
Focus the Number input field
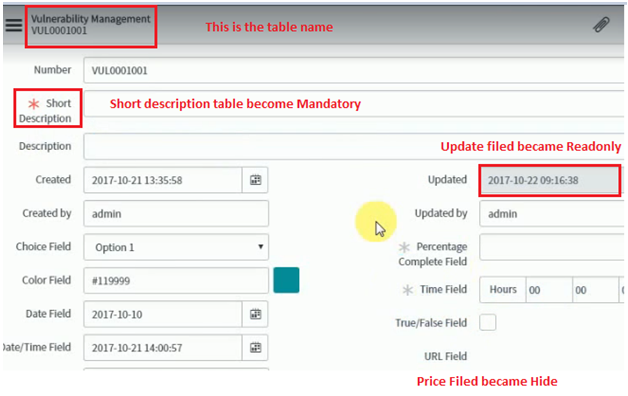point(354,70)
